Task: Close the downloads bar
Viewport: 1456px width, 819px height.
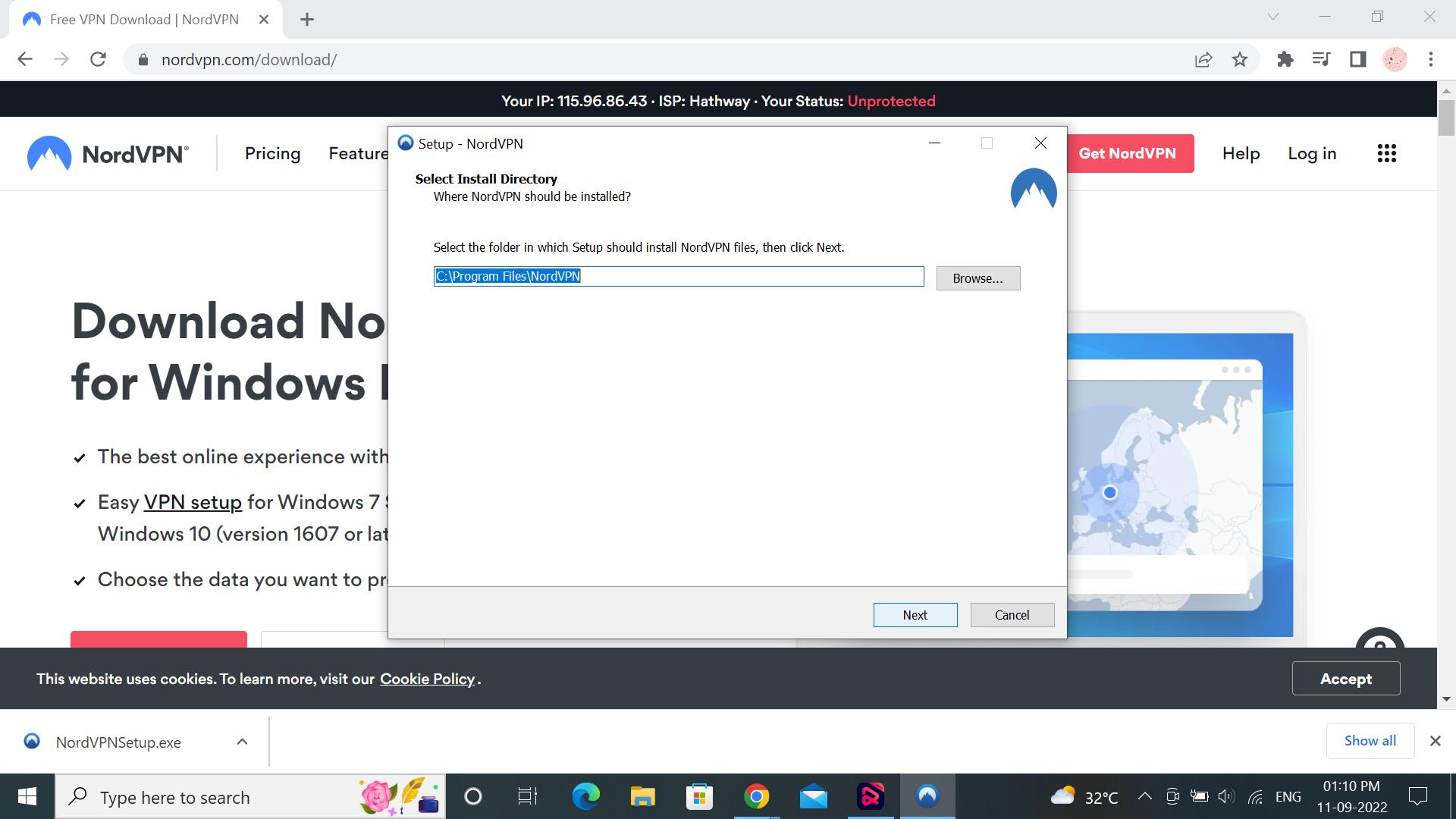Action: tap(1435, 741)
